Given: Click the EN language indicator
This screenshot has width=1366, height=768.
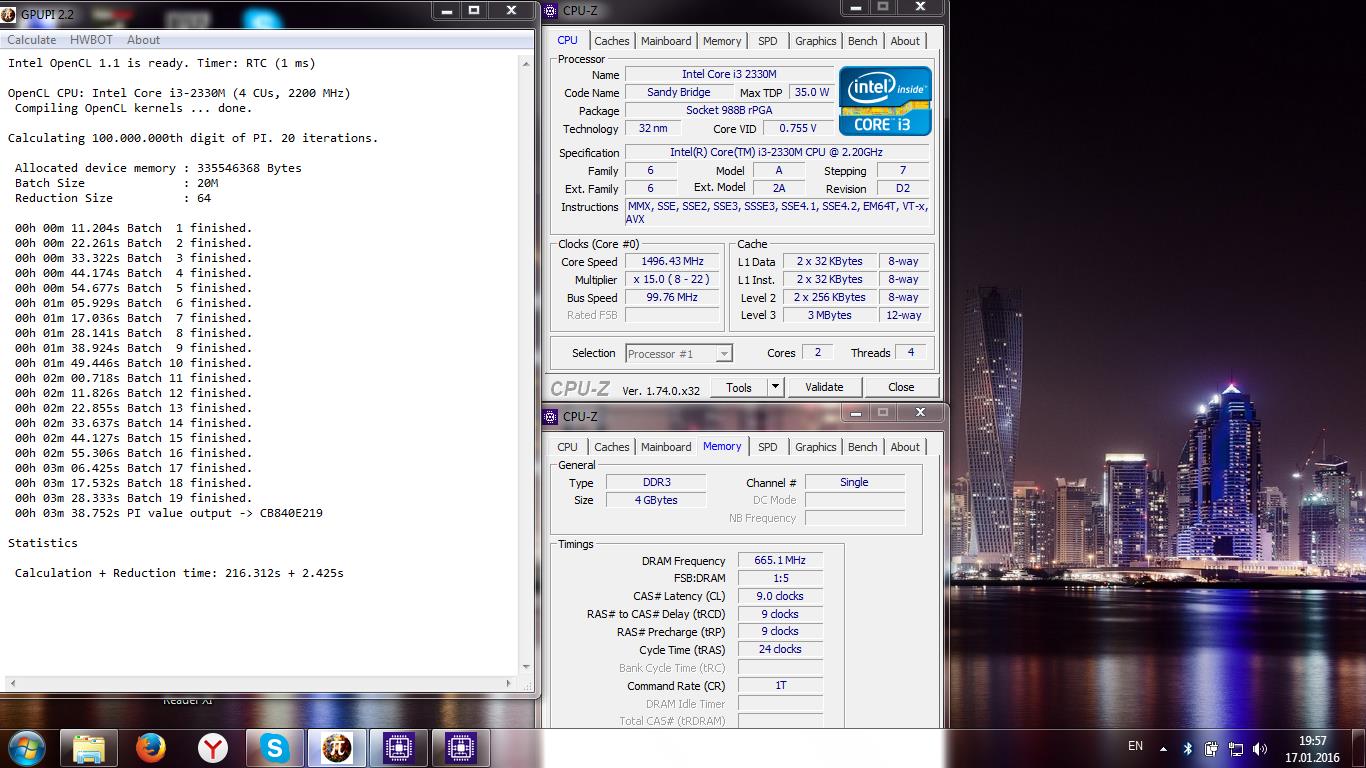Looking at the screenshot, I should pos(1135,746).
